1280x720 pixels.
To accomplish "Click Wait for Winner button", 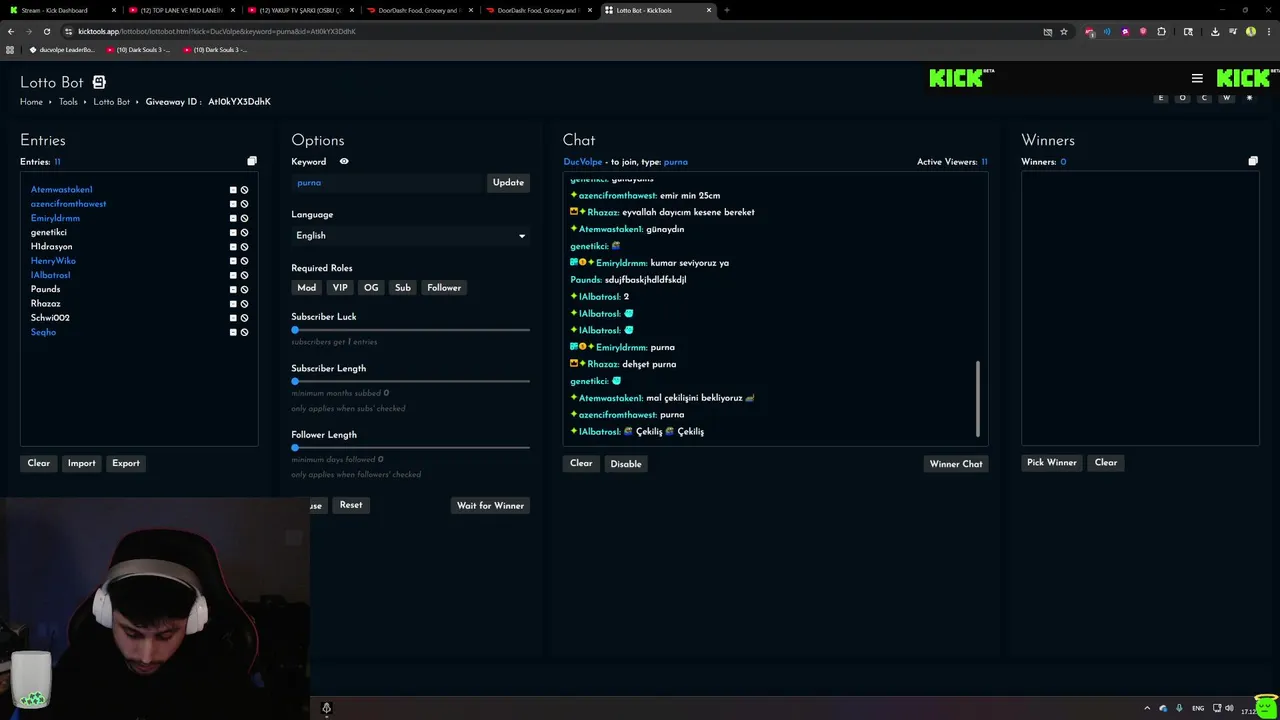I will (x=490, y=506).
